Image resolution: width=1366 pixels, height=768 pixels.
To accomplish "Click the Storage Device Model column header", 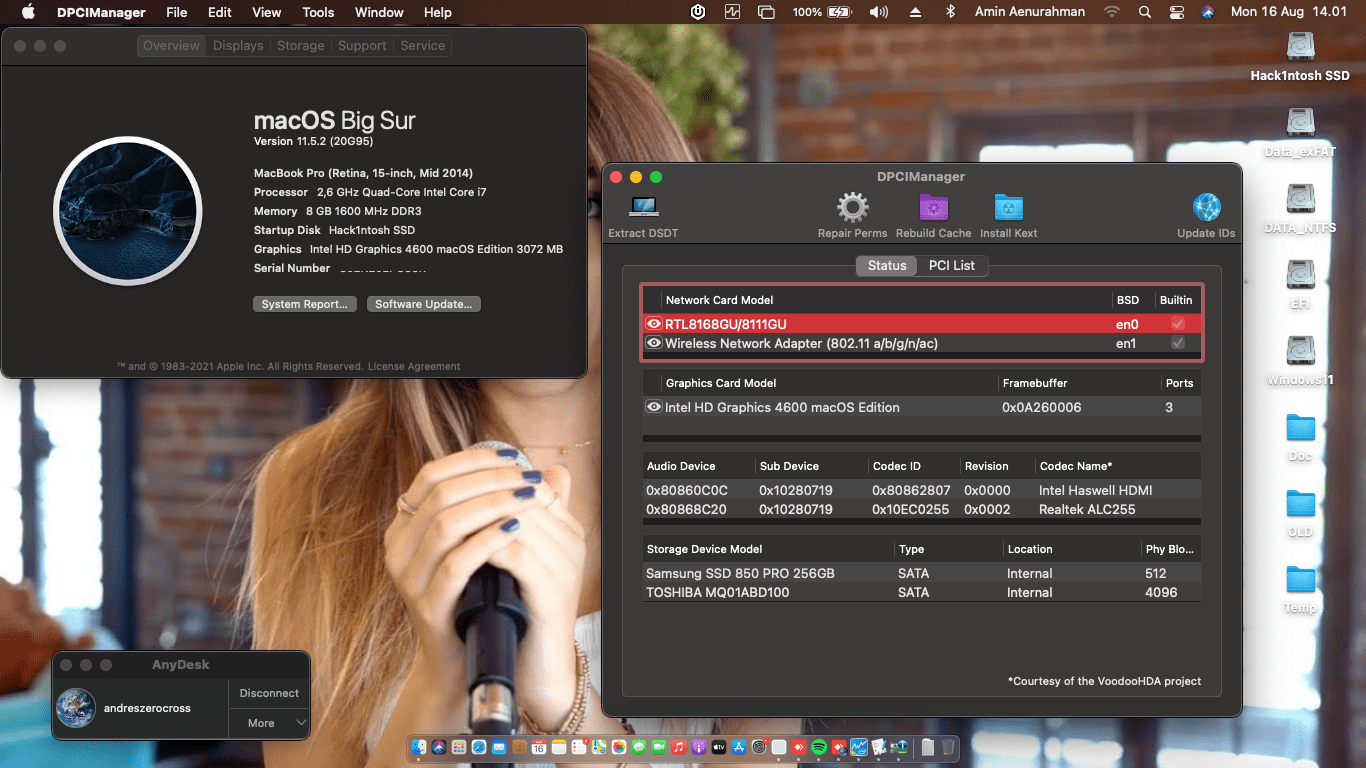I will pos(704,549).
